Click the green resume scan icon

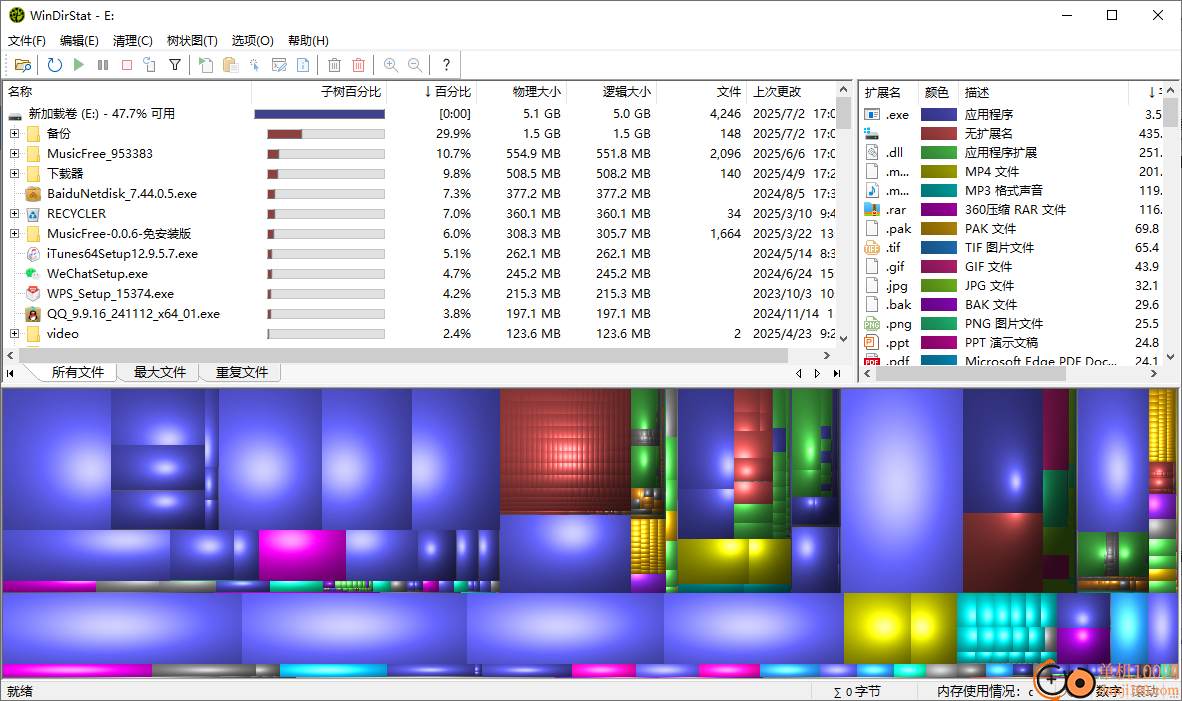pyautogui.click(x=78, y=65)
